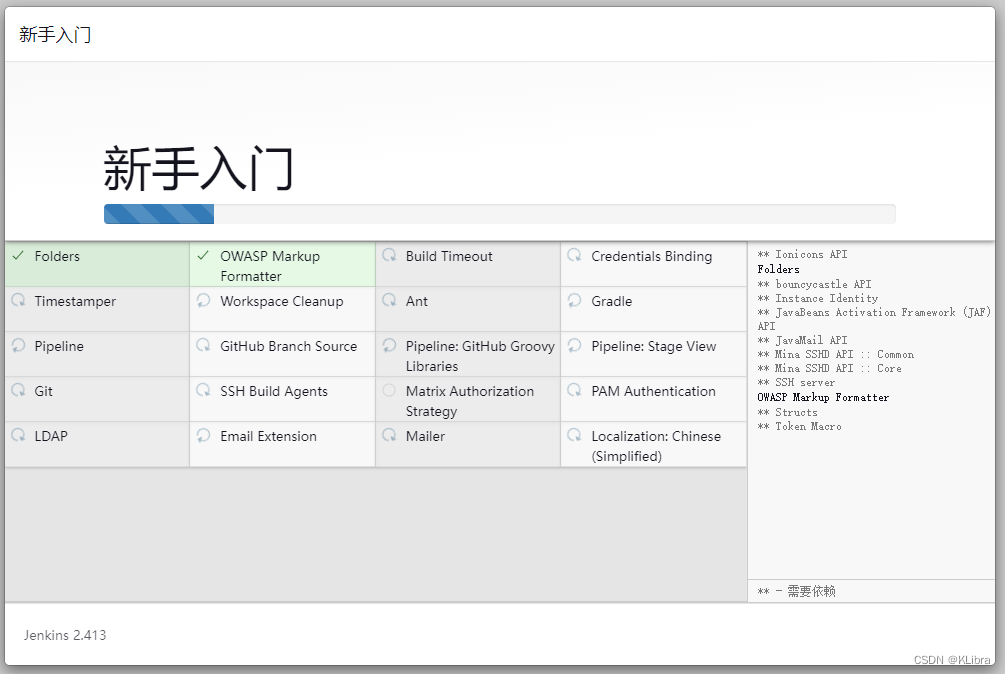
Task: Click the spinner icon beside Timestamper
Action: click(x=18, y=300)
